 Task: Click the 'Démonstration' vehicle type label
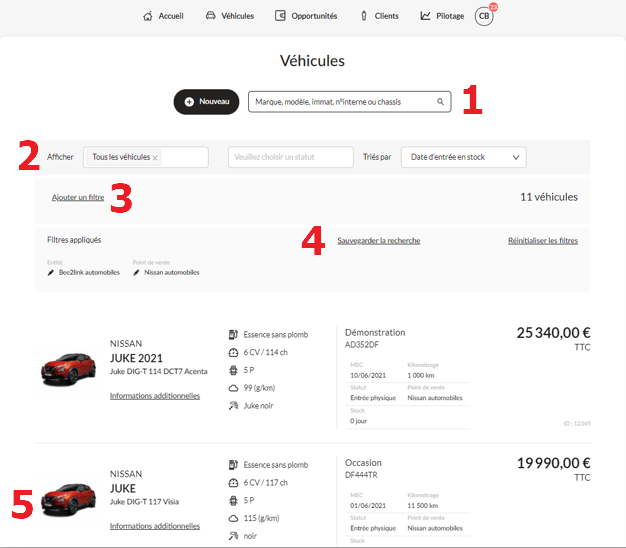coord(375,332)
